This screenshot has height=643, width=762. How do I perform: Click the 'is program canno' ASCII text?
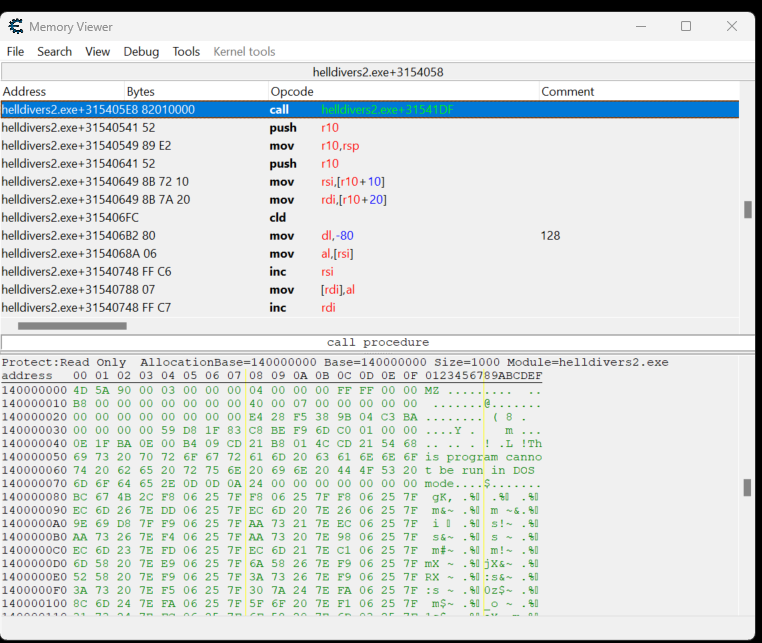[x=483, y=457]
